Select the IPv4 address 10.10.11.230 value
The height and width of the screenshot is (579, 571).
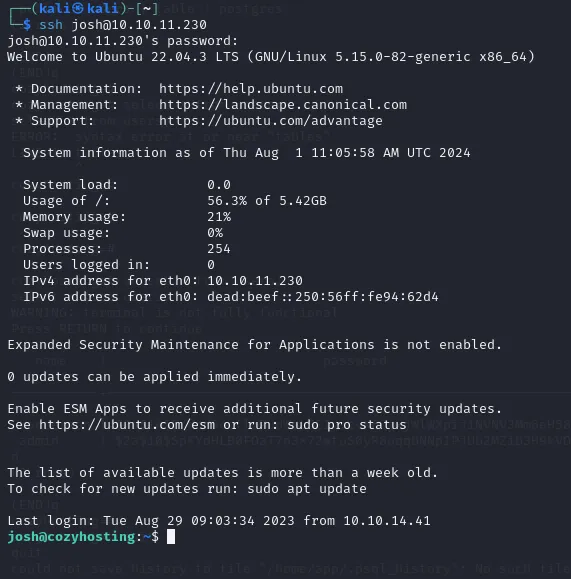point(255,281)
